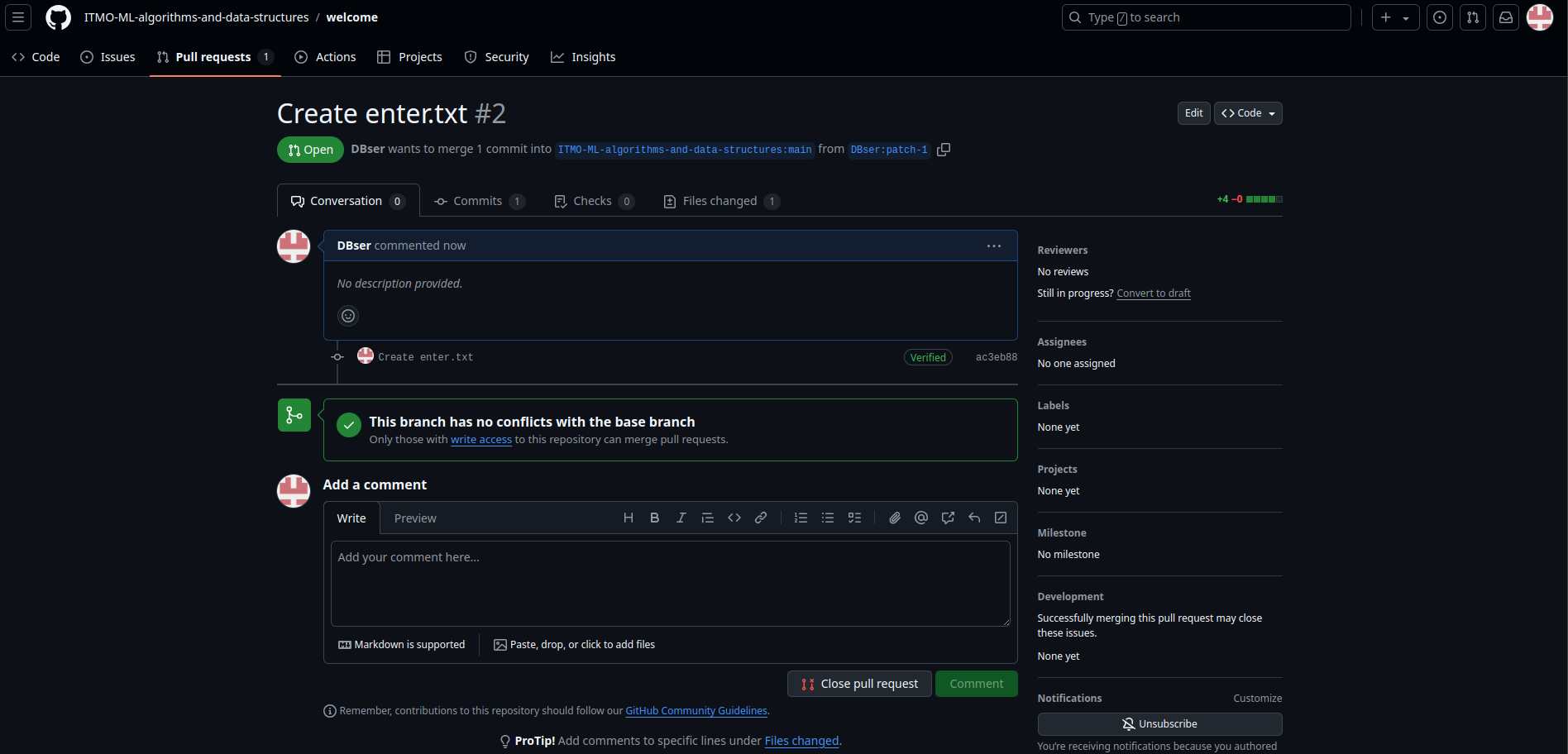Follow the Files changed link in ProTip
This screenshot has height=754, width=1568.
[x=801, y=741]
